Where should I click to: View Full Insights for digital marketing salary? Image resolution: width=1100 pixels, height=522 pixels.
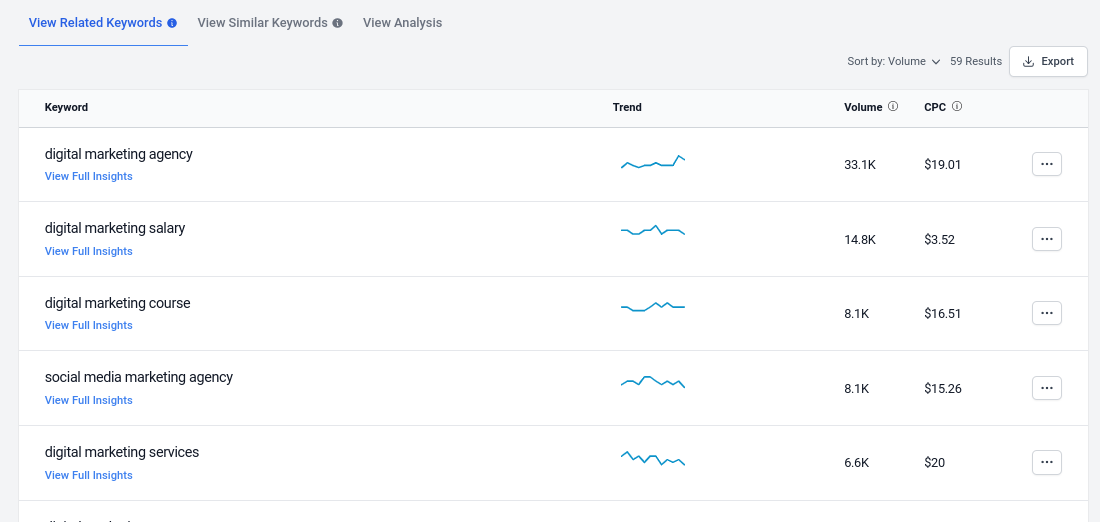tap(88, 251)
